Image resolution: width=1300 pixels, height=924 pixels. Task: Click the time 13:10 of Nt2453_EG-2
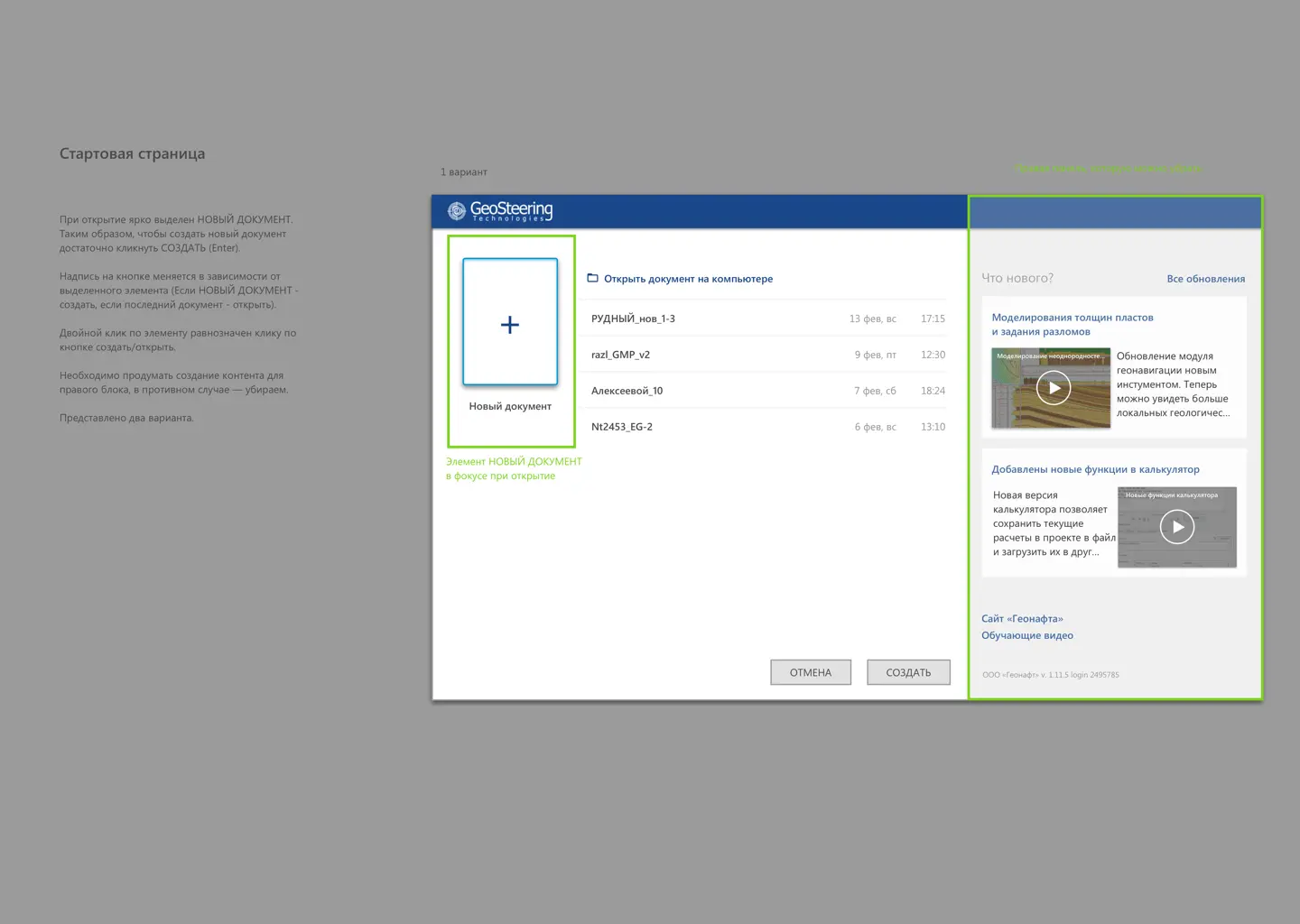coord(933,427)
